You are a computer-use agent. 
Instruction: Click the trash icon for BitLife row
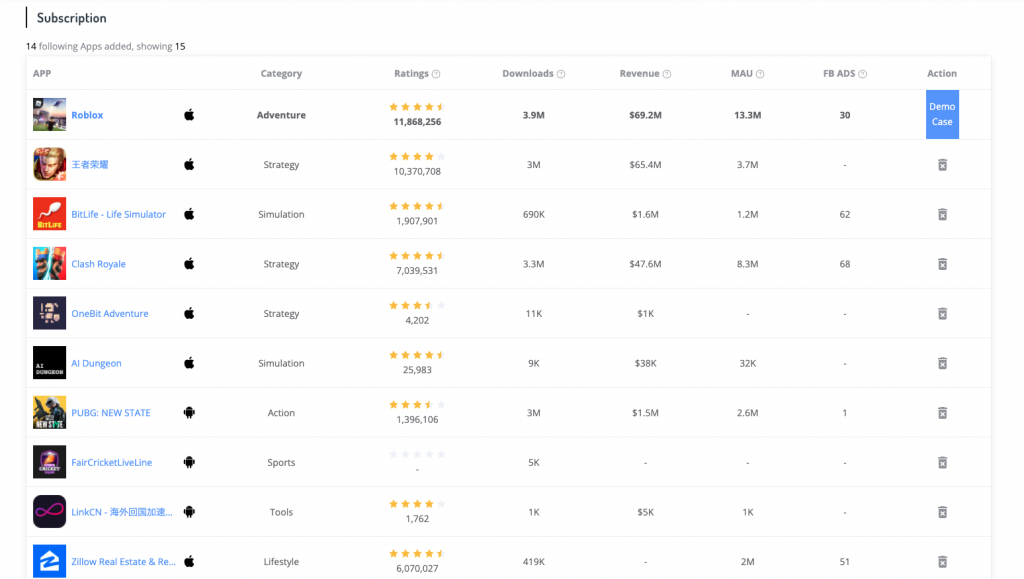tap(942, 214)
